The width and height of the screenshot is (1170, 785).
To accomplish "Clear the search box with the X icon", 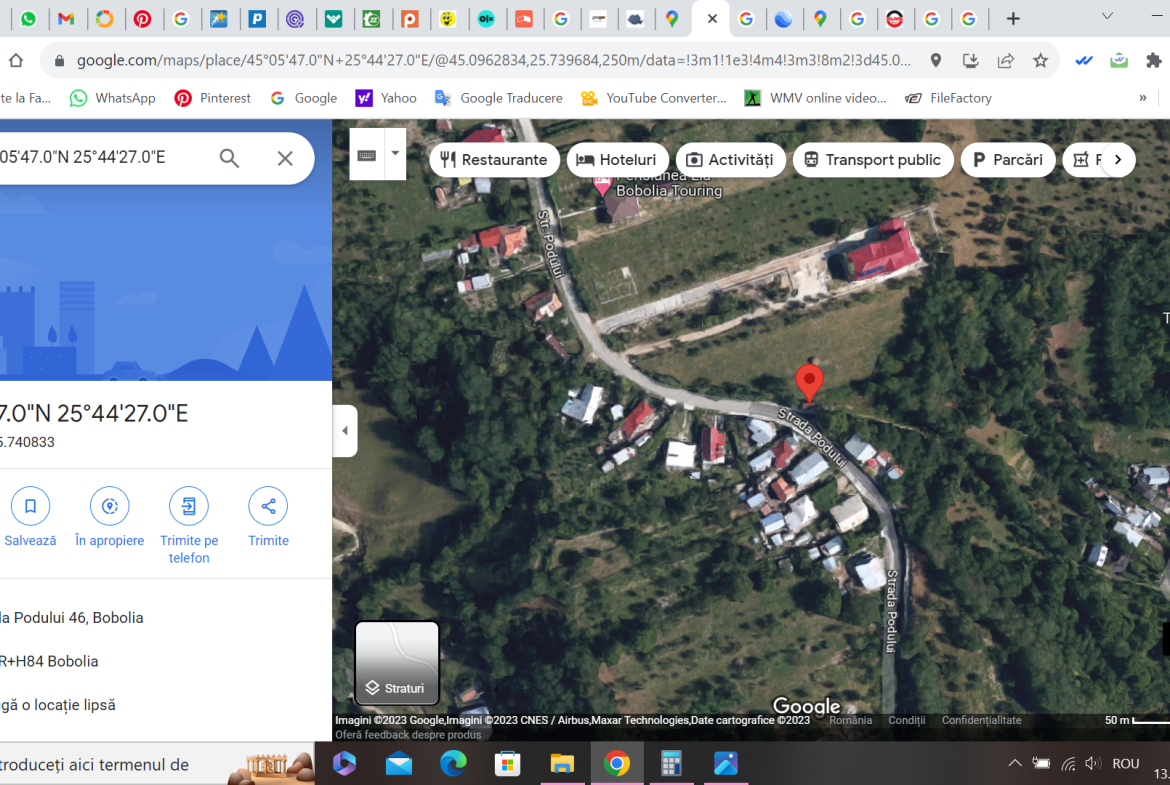I will point(285,158).
